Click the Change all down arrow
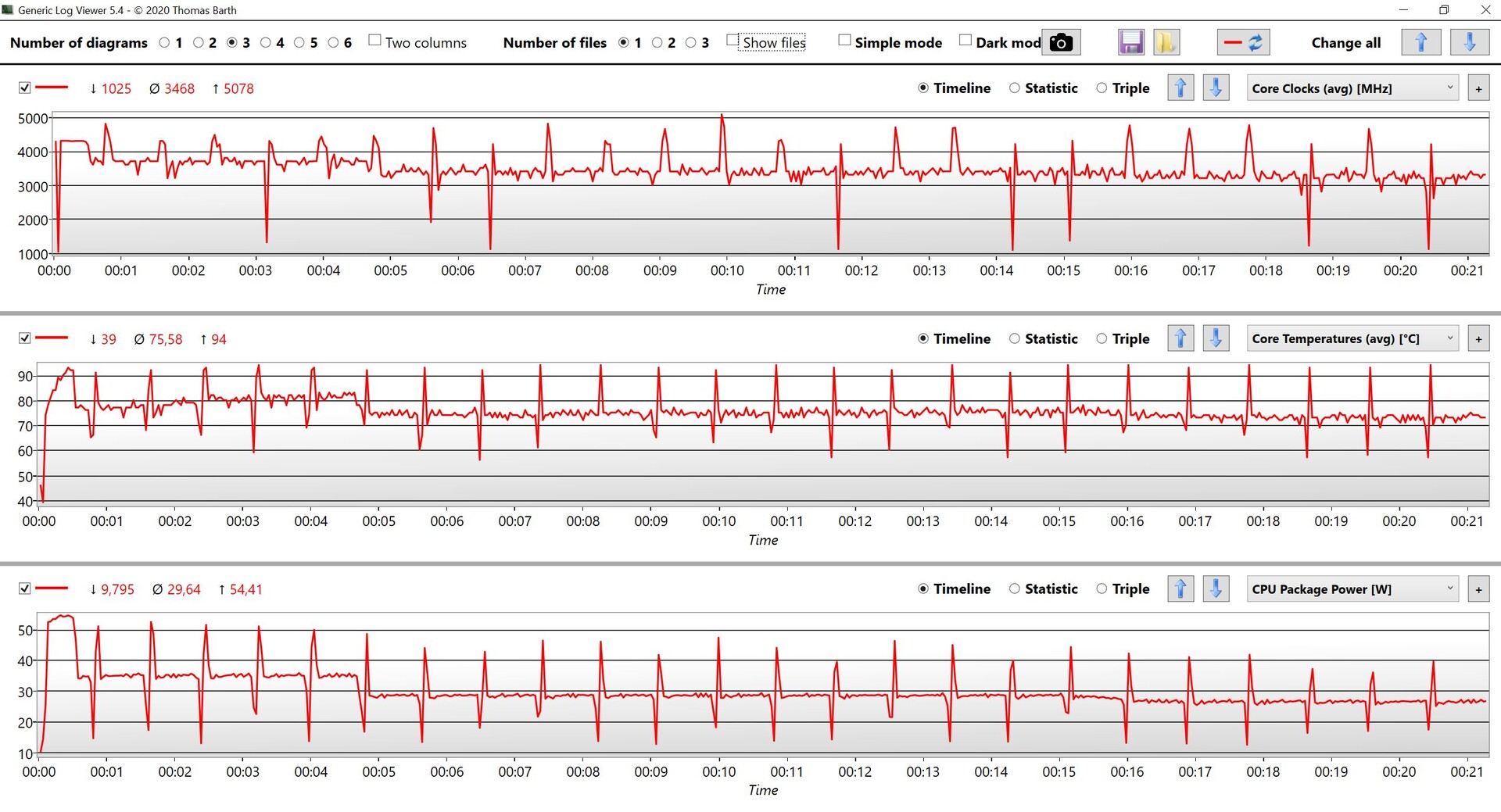The image size is (1501, 812). click(x=1469, y=42)
